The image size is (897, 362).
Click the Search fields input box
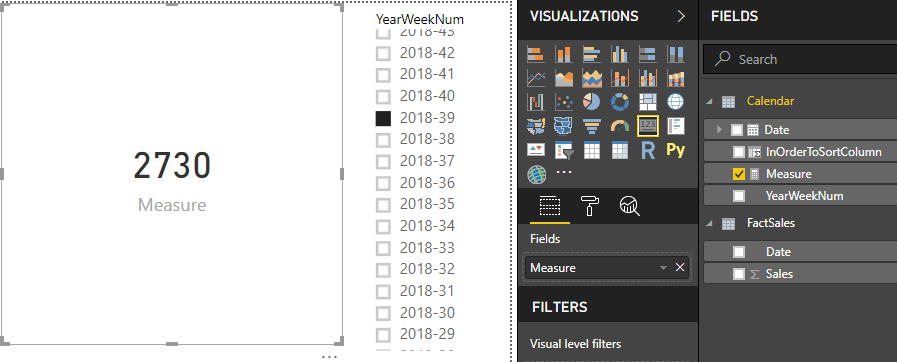[x=800, y=59]
